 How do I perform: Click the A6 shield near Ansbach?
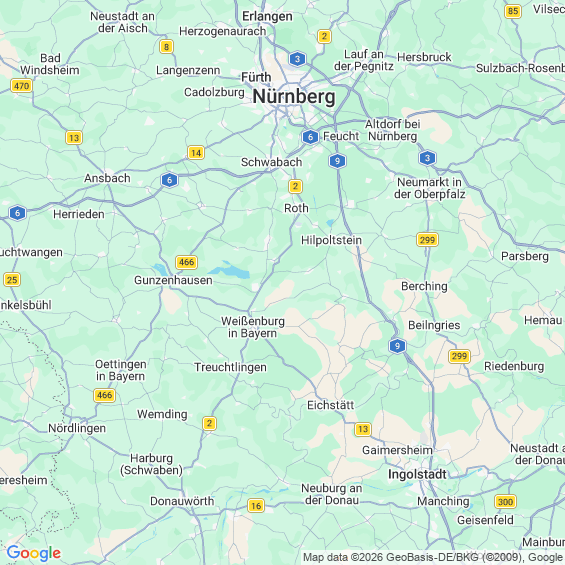[169, 180]
